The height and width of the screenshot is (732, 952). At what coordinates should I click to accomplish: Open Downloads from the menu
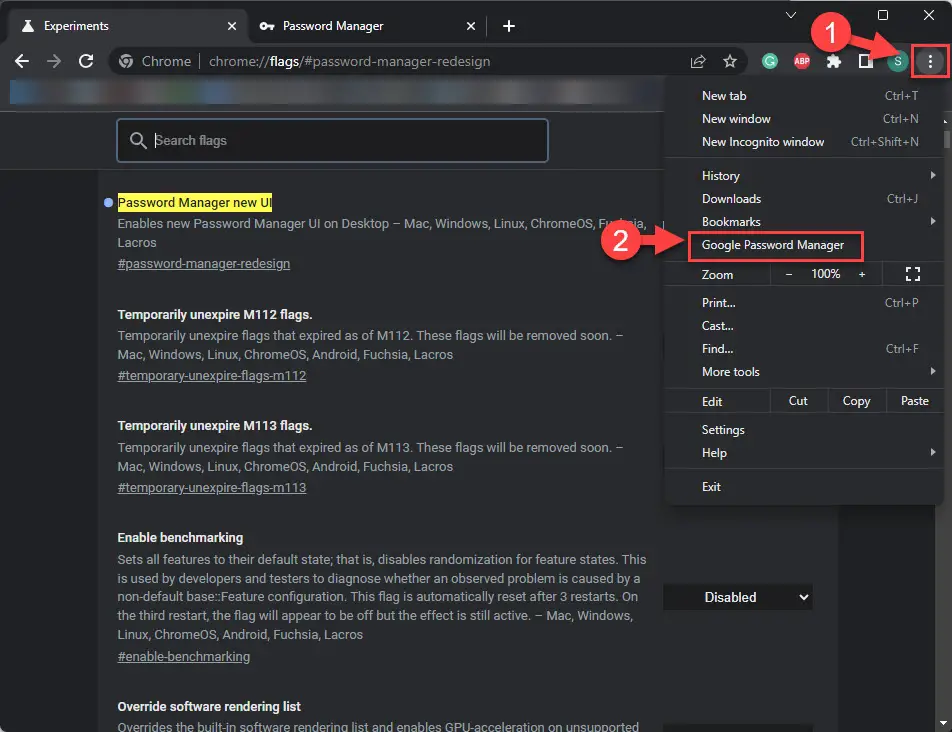point(804,199)
